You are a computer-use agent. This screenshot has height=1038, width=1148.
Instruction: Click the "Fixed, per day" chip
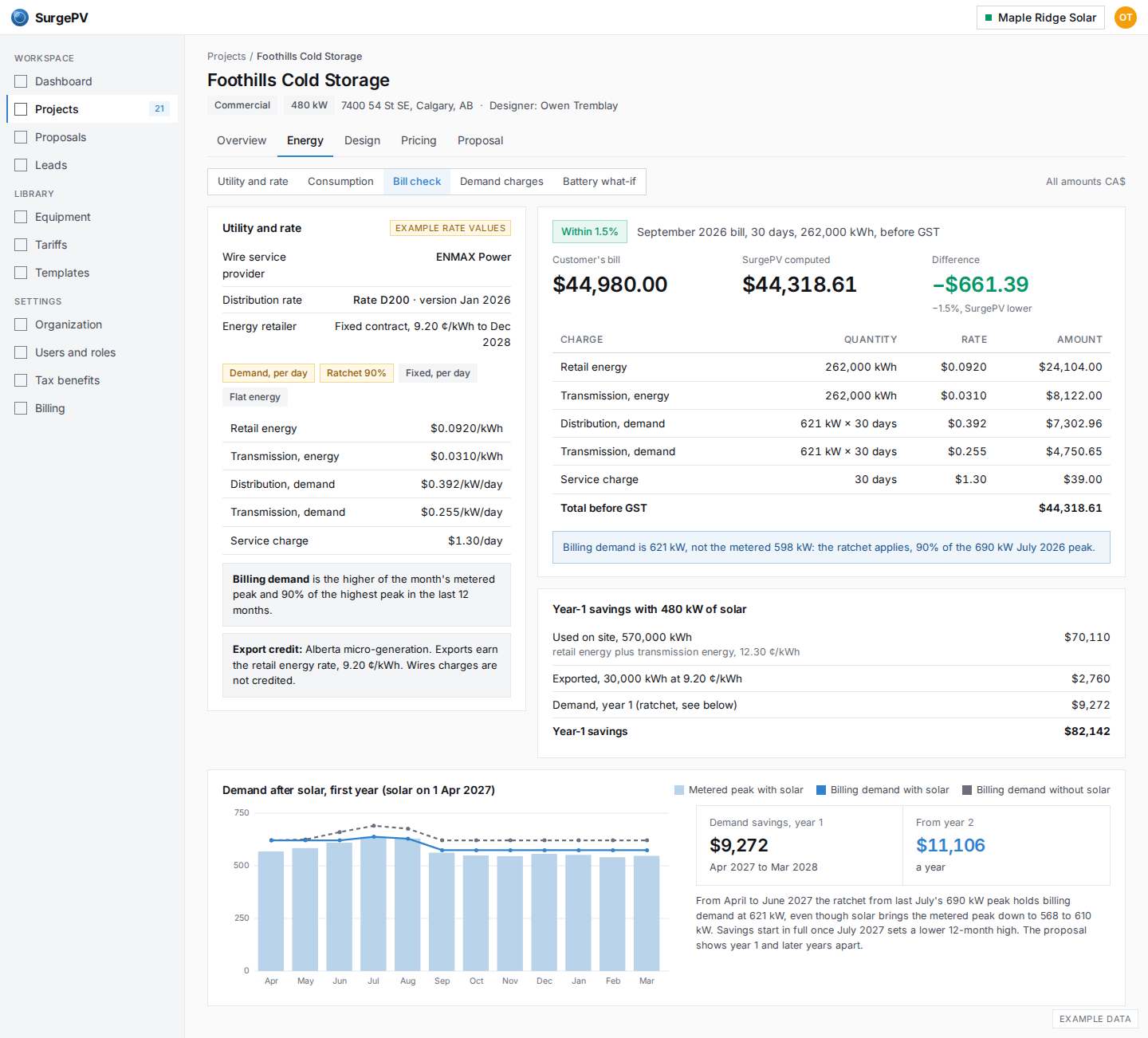click(438, 373)
